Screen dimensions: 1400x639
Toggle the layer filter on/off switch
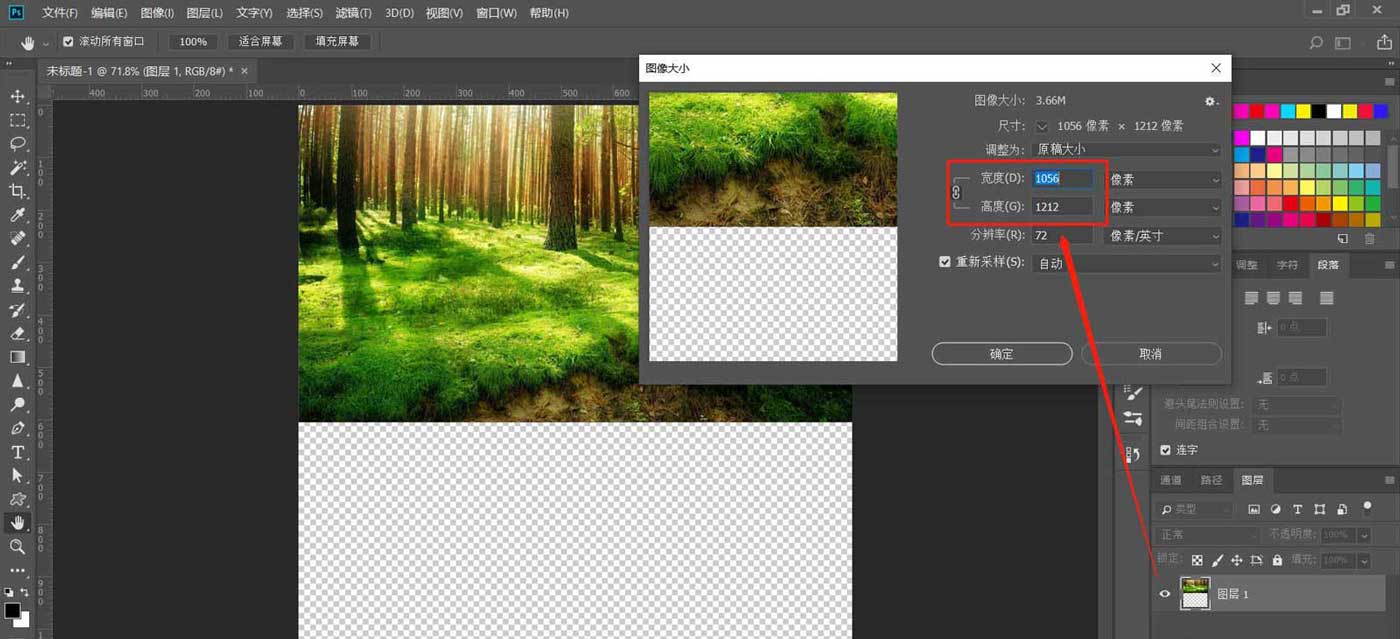click(x=1368, y=508)
